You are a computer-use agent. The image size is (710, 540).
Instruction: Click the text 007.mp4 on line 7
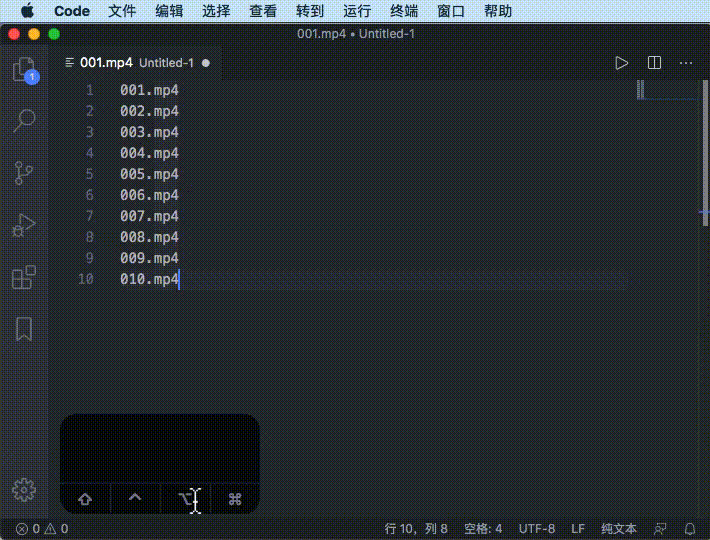149,216
